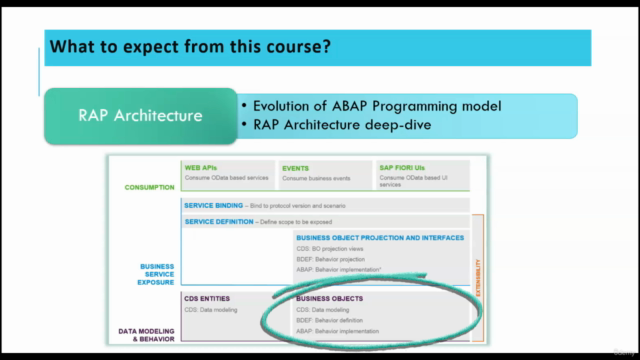Click 'CDS: BO projection views' line
640x360 pixels.
pyautogui.click(x=330, y=249)
